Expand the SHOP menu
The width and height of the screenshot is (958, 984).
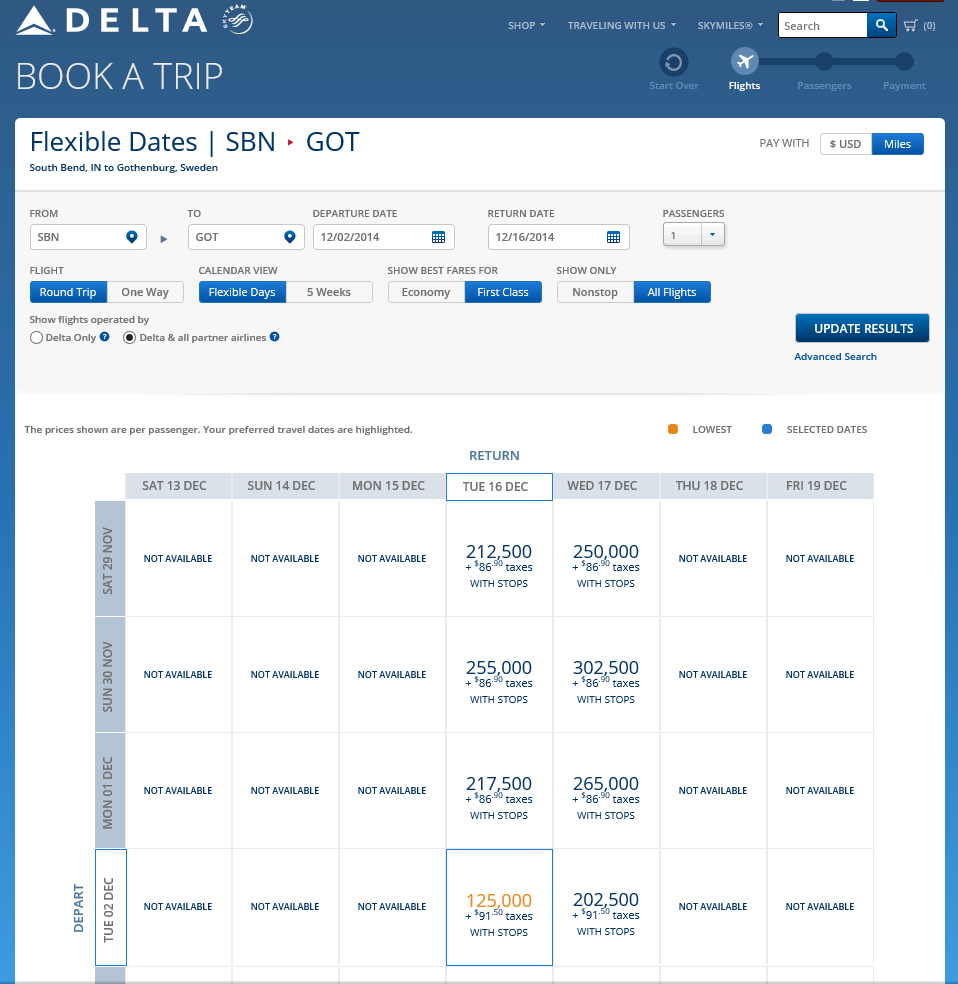526,26
